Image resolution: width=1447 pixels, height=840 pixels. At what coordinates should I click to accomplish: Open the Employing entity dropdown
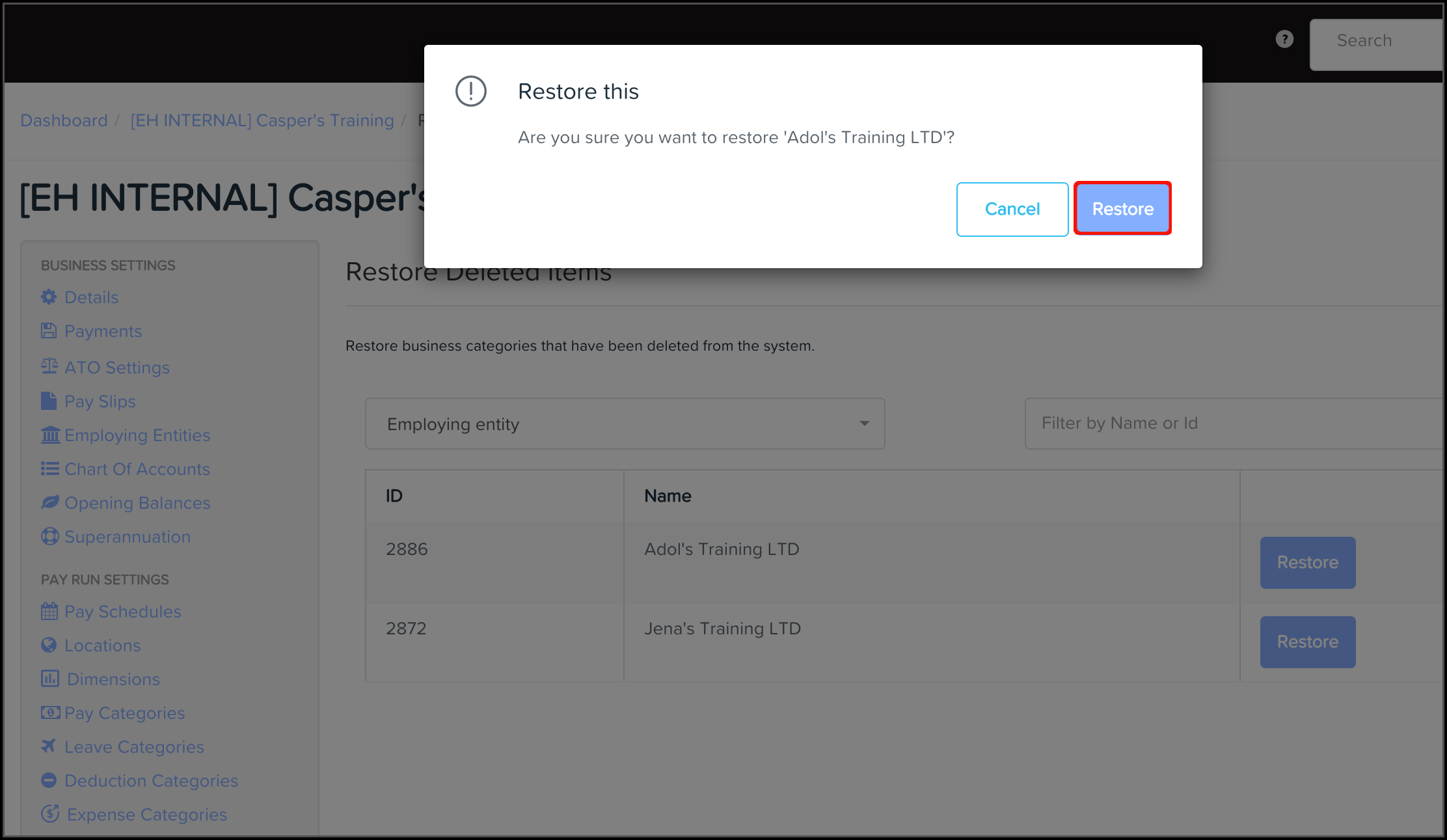(623, 424)
